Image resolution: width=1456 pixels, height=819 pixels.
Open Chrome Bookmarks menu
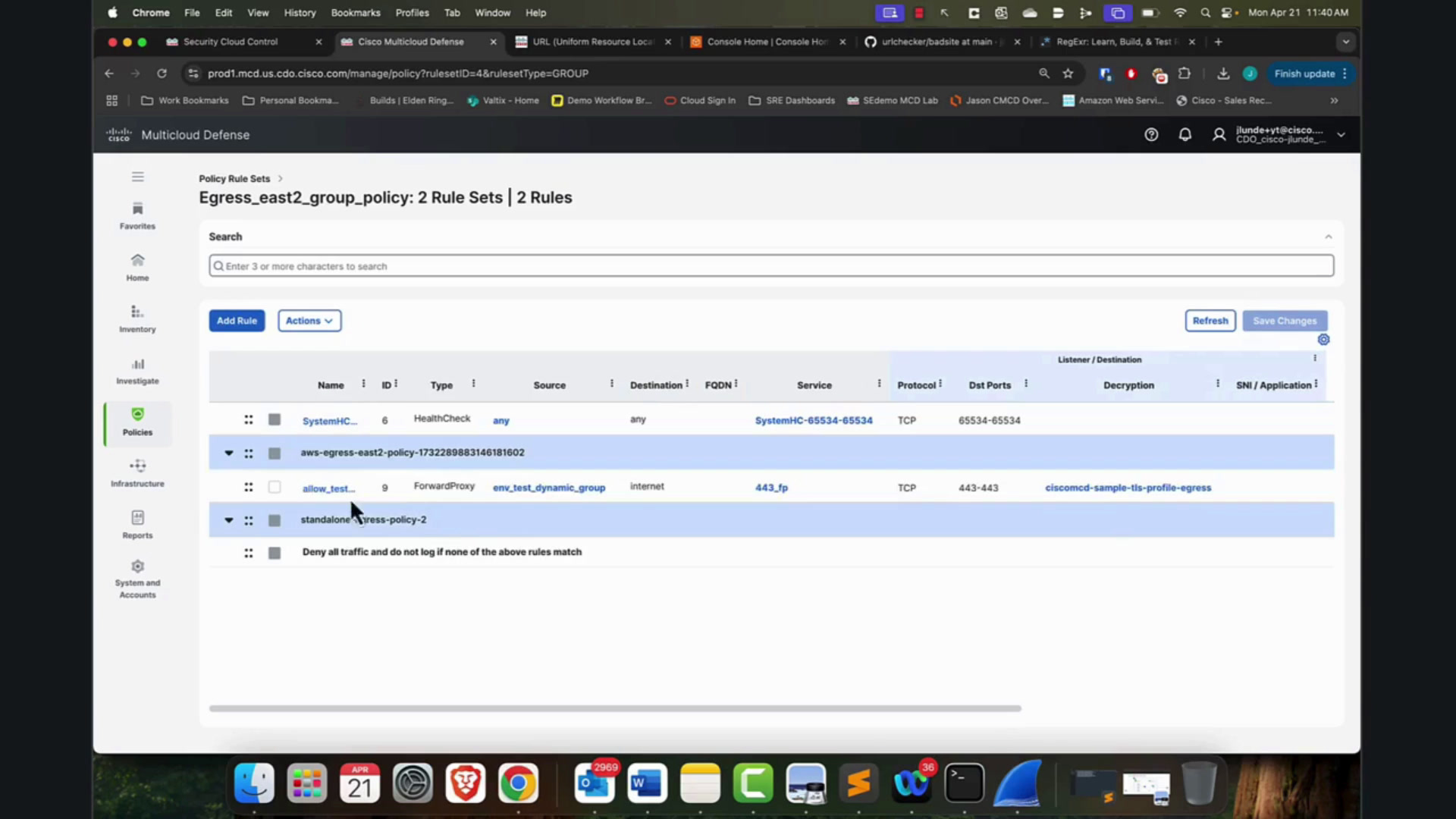click(355, 13)
